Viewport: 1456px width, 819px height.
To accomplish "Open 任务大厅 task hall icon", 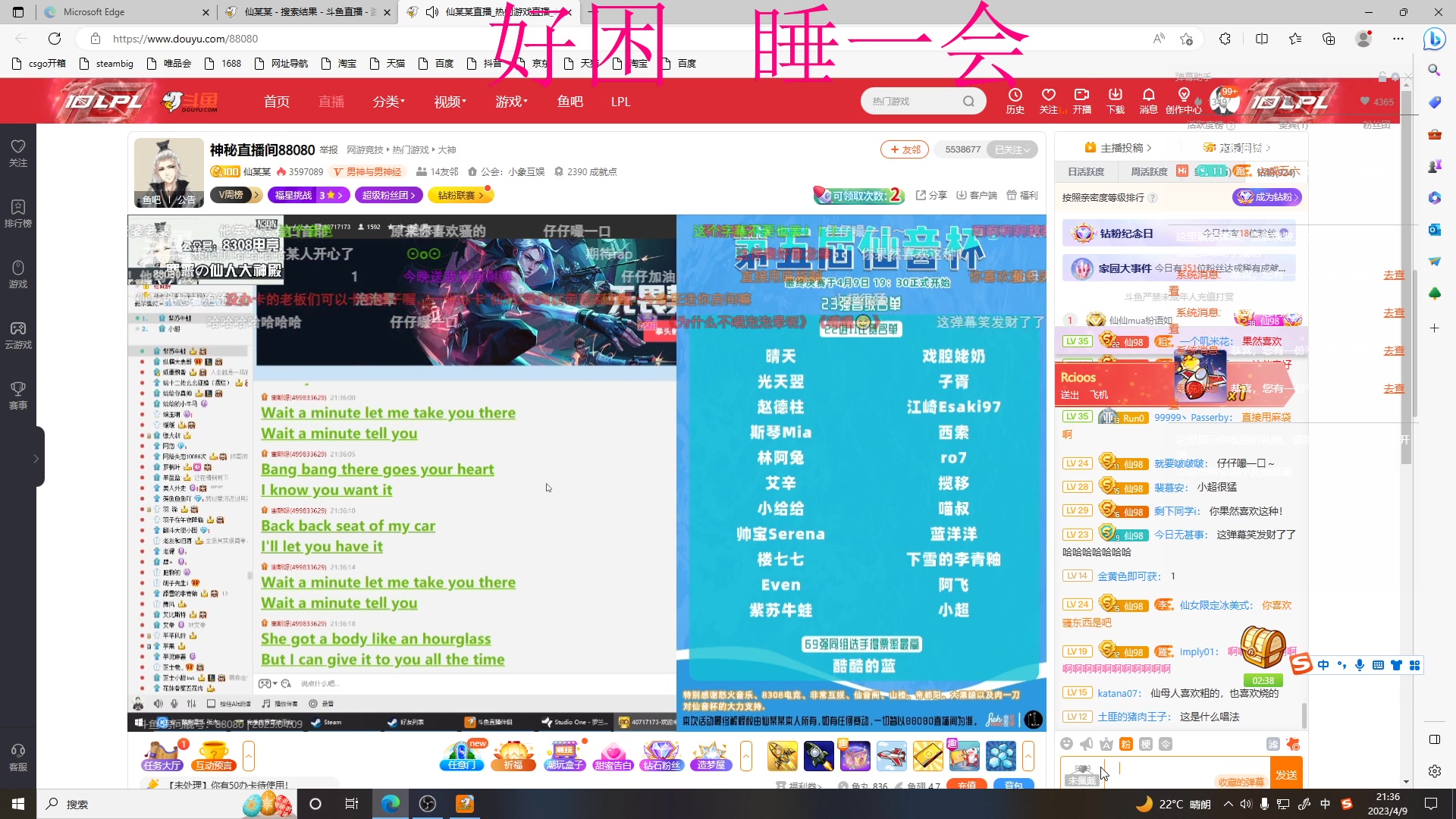I will (162, 756).
